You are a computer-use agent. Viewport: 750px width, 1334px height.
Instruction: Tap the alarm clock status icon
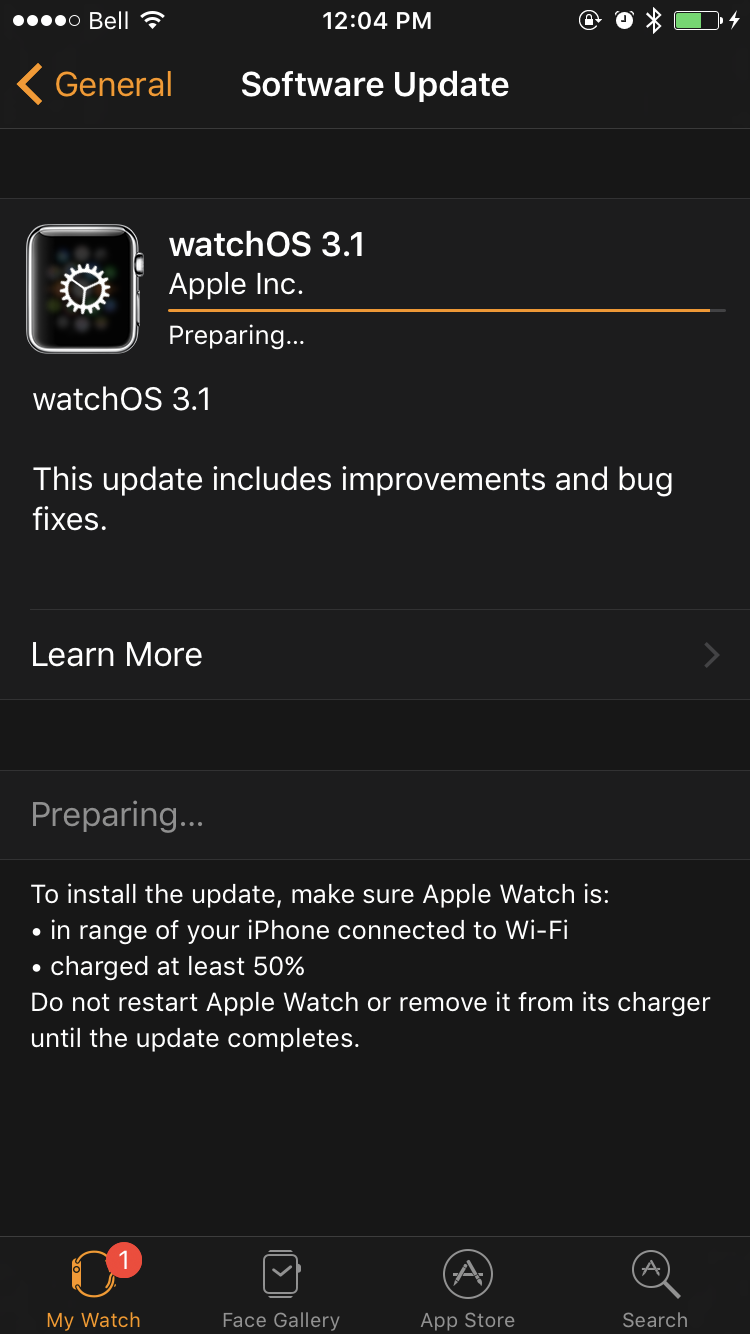(624, 20)
